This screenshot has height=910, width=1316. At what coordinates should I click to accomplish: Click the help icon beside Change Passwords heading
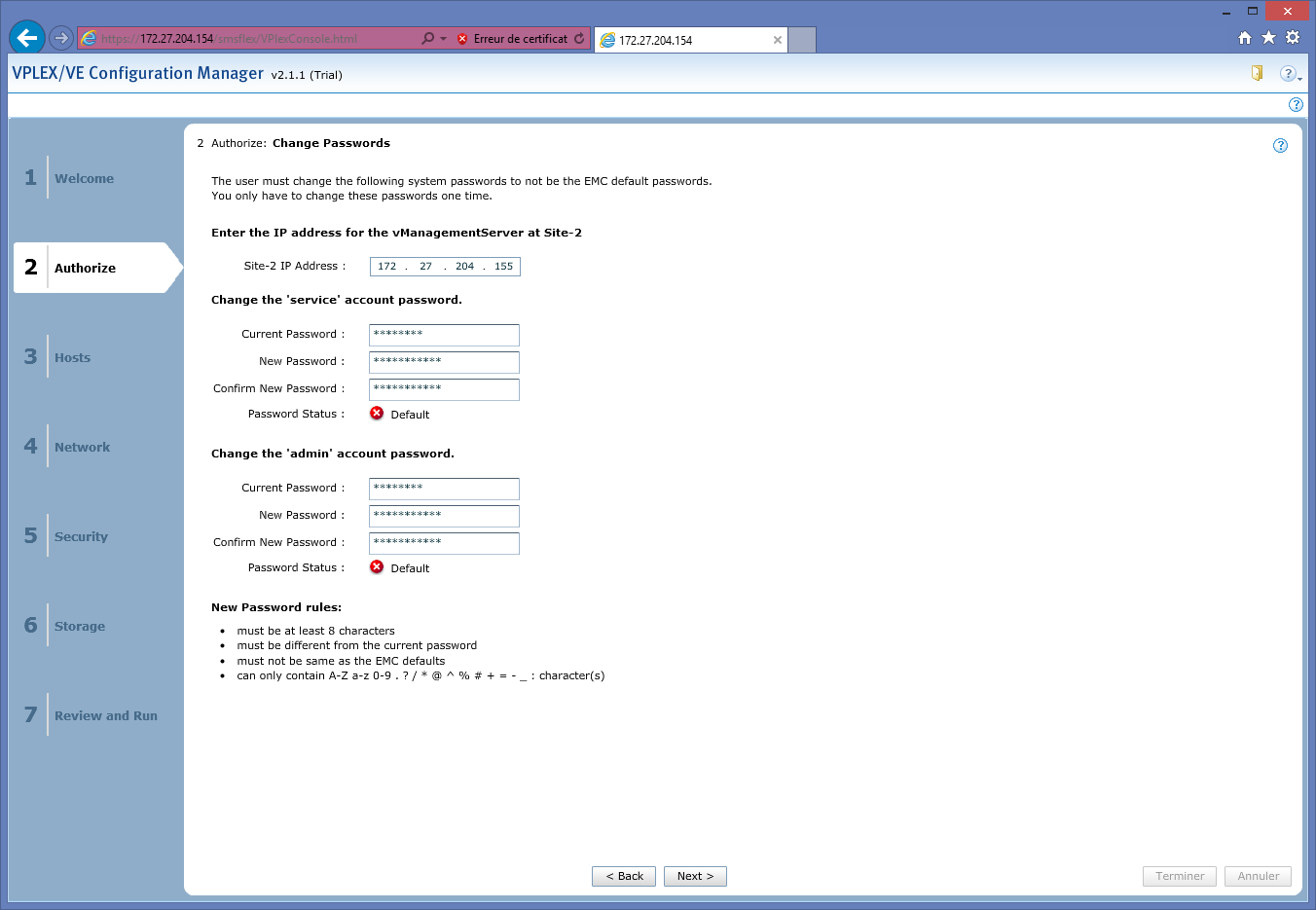tap(1280, 145)
